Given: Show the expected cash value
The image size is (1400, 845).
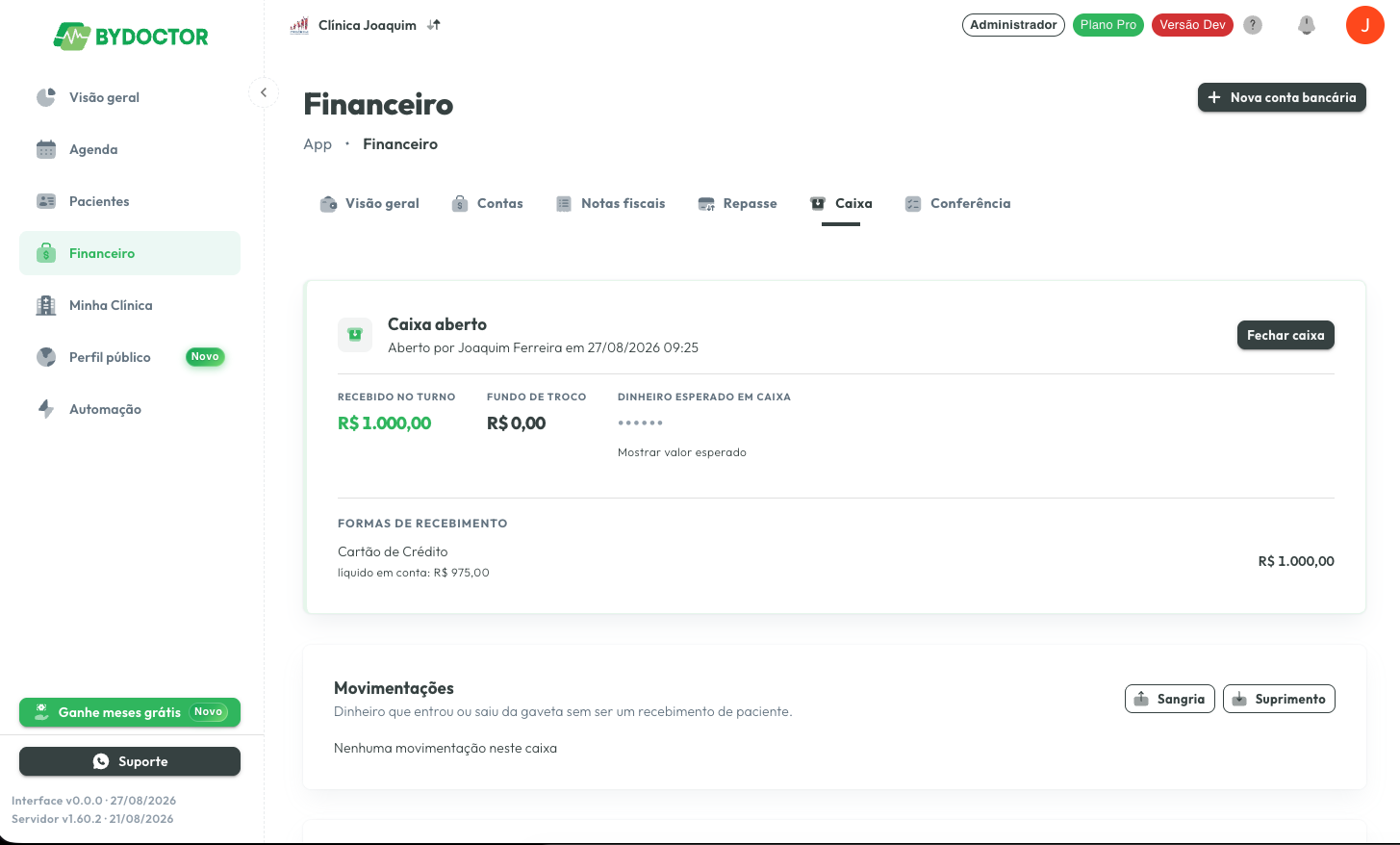Looking at the screenshot, I should (x=682, y=452).
